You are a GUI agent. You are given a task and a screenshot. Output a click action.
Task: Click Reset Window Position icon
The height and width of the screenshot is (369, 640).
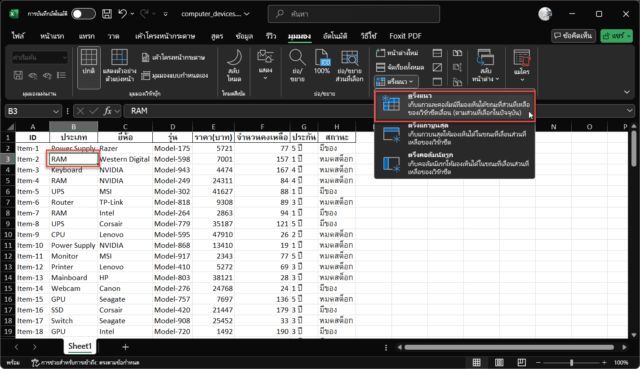coord(457,82)
